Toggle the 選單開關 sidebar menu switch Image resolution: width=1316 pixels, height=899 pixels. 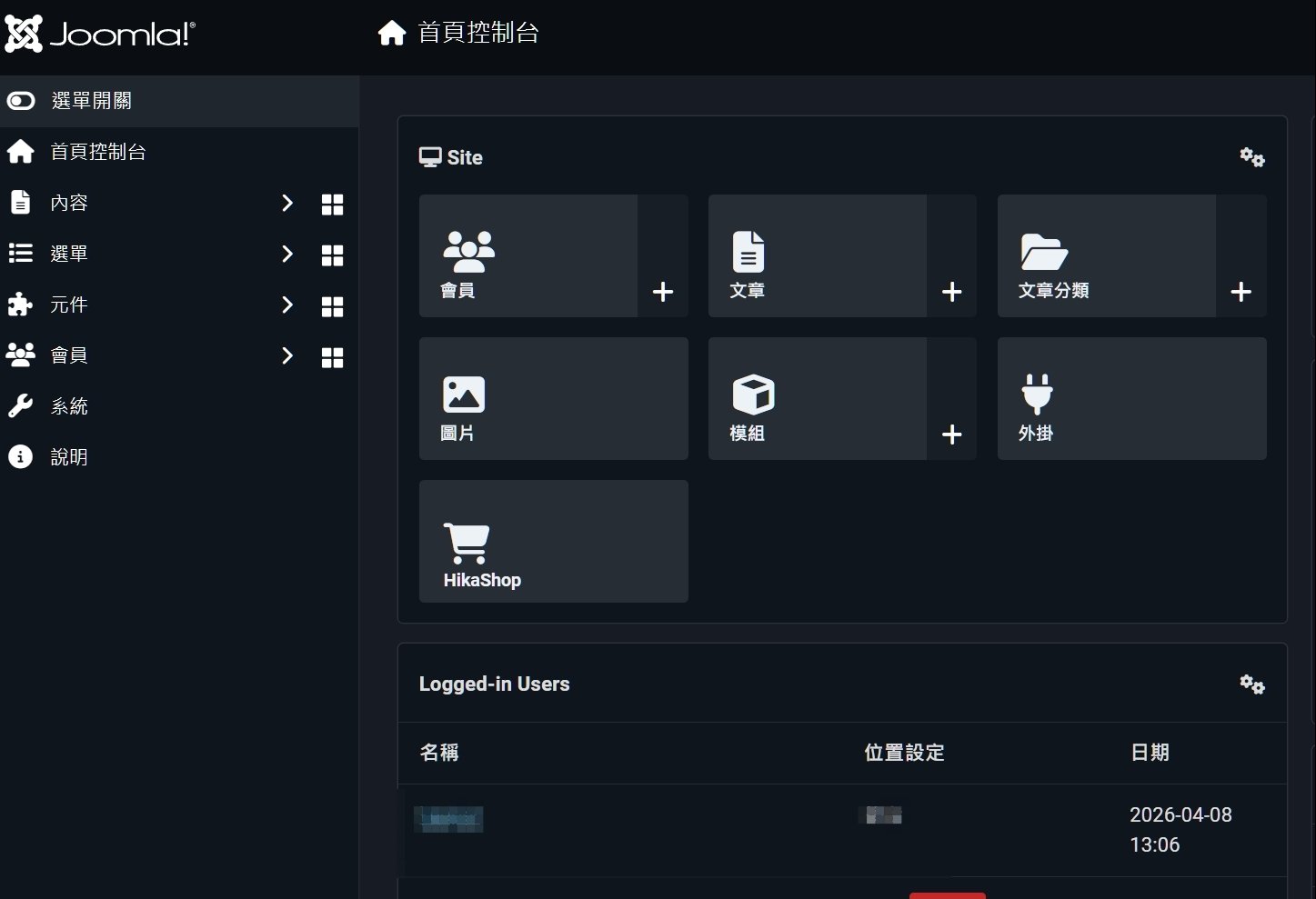tap(22, 101)
